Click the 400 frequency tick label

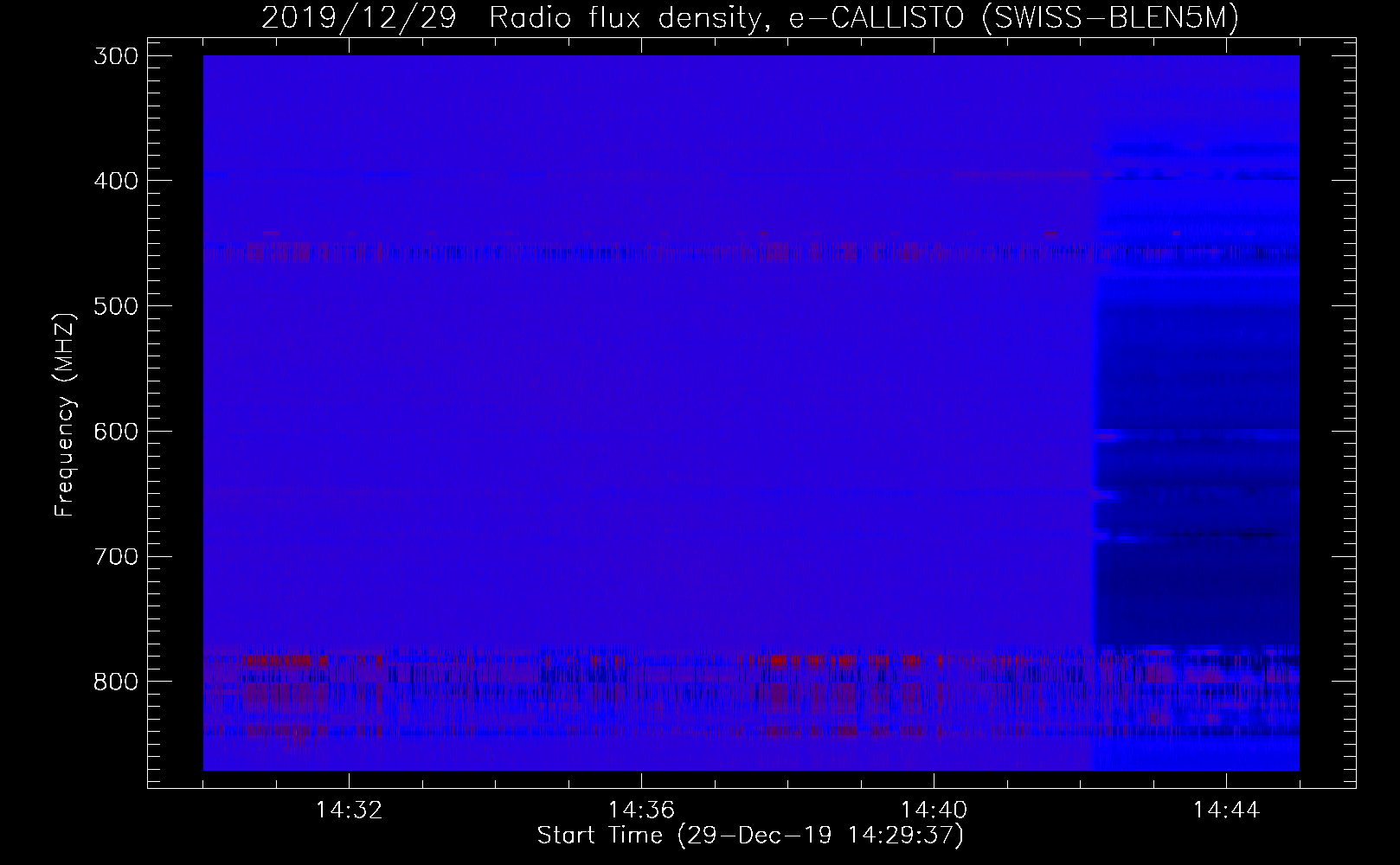click(114, 182)
